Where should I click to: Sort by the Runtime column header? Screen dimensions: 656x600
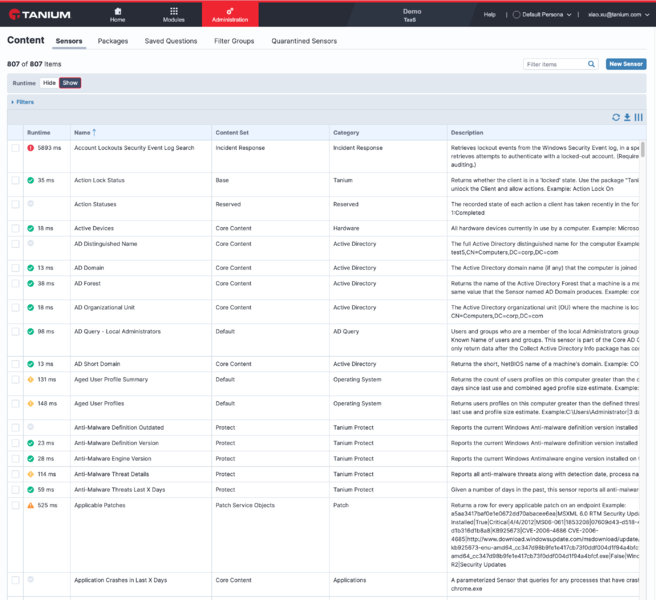[38, 133]
